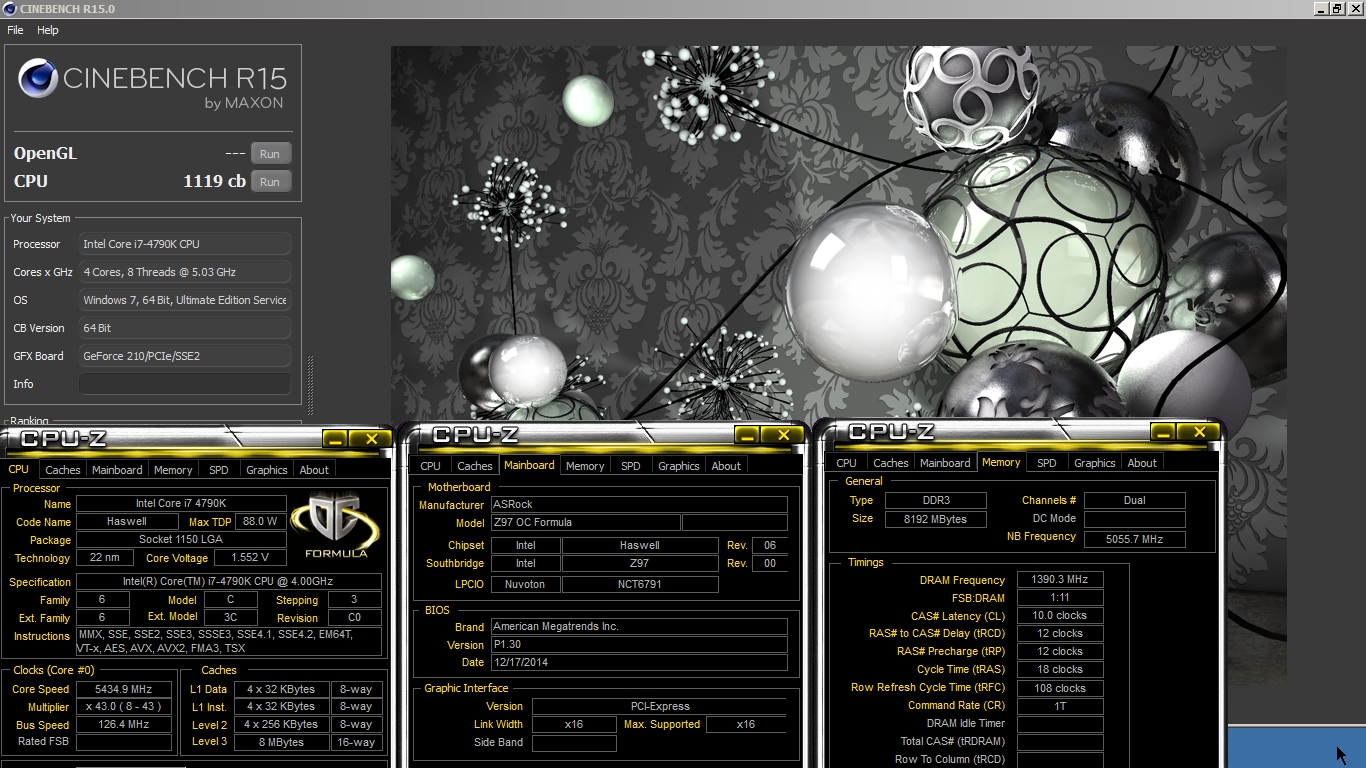Select About tab in right CPU-Z window
The height and width of the screenshot is (768, 1366).
point(1142,463)
